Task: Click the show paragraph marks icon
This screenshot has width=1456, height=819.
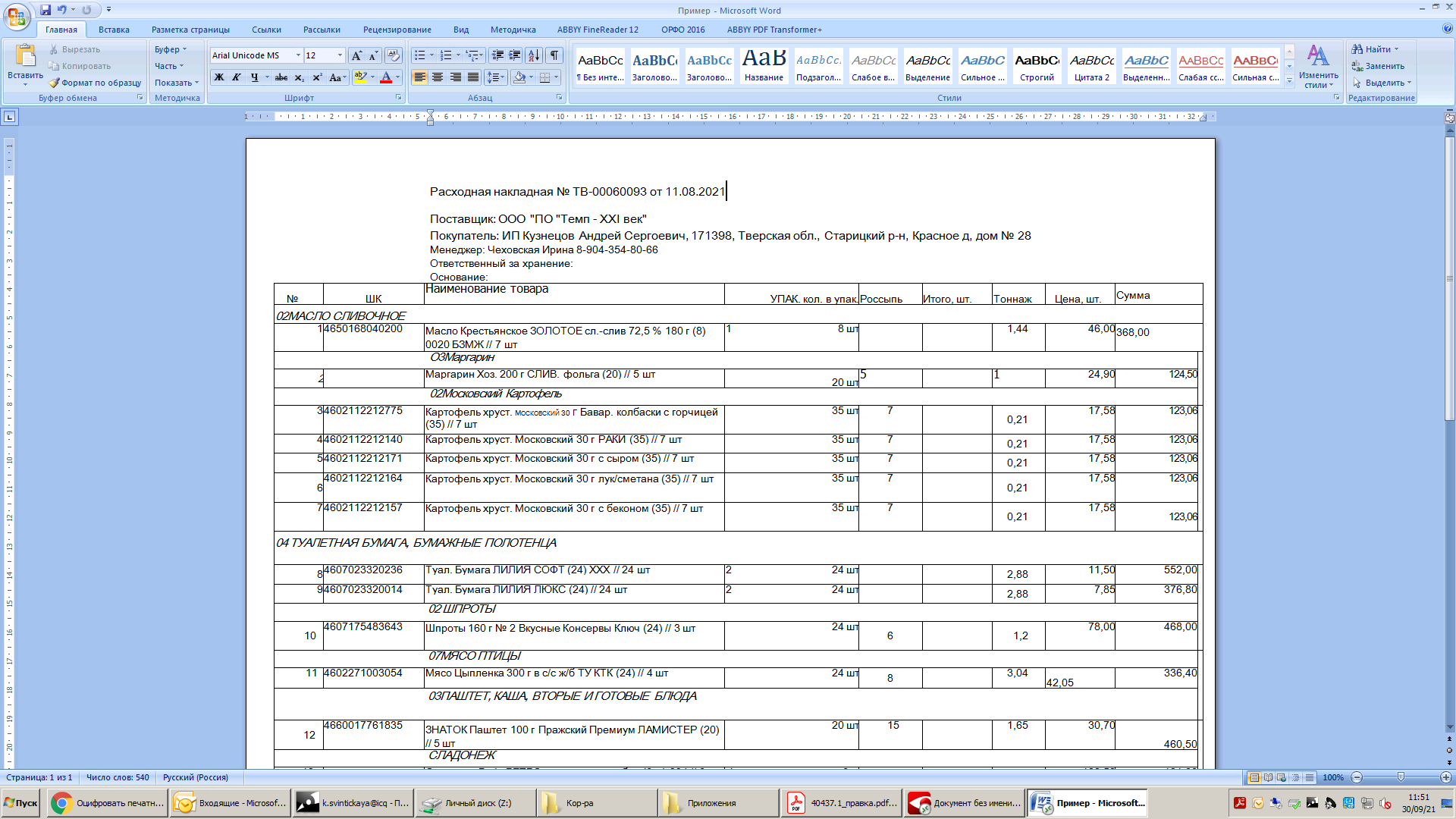Action: (555, 55)
